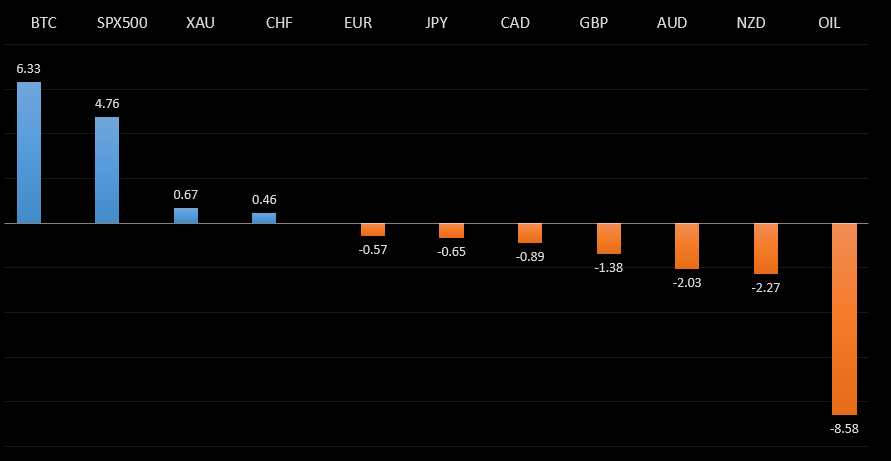Click the 6.33 data value label
Viewport: 891px width, 461px height.
coord(28,68)
